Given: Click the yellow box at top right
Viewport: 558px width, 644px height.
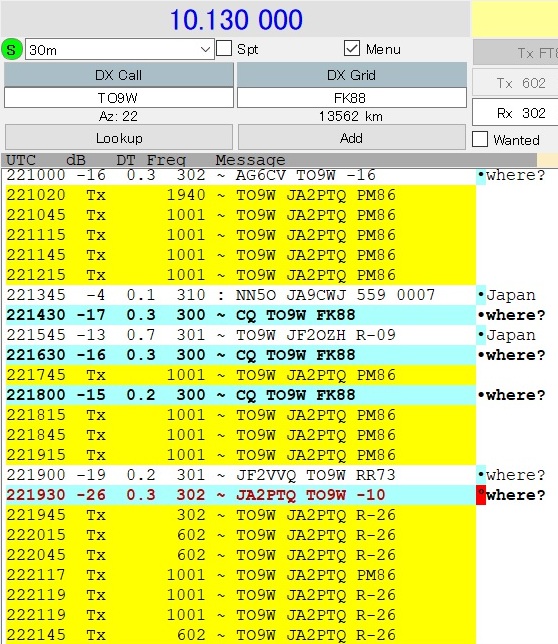Looking at the screenshot, I should [x=515, y=19].
